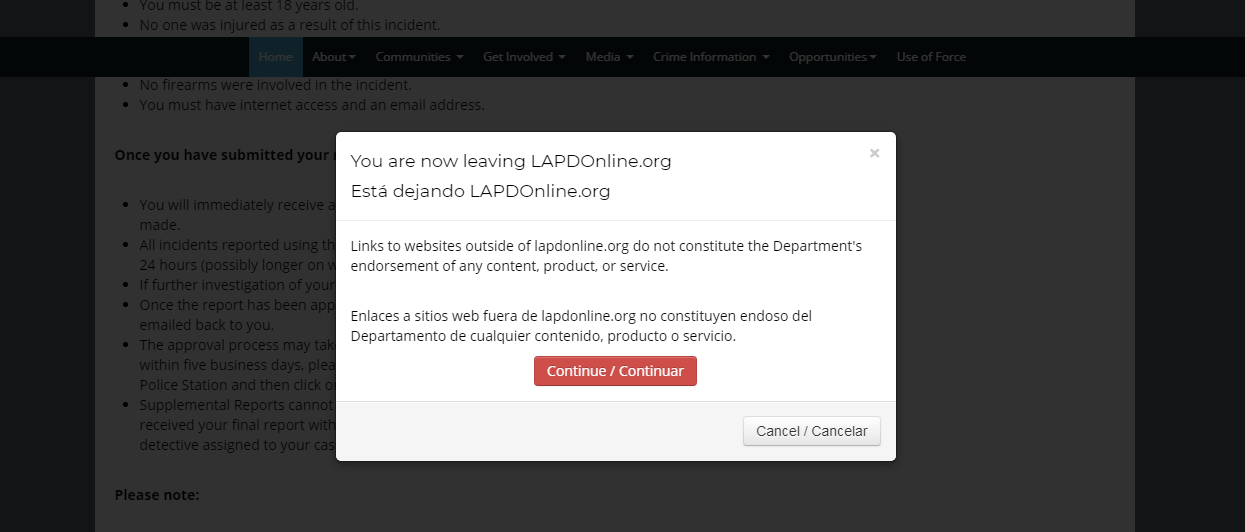The image size is (1245, 532).
Task: Click 'No firearms were involved' bullet text
Action: pos(275,85)
